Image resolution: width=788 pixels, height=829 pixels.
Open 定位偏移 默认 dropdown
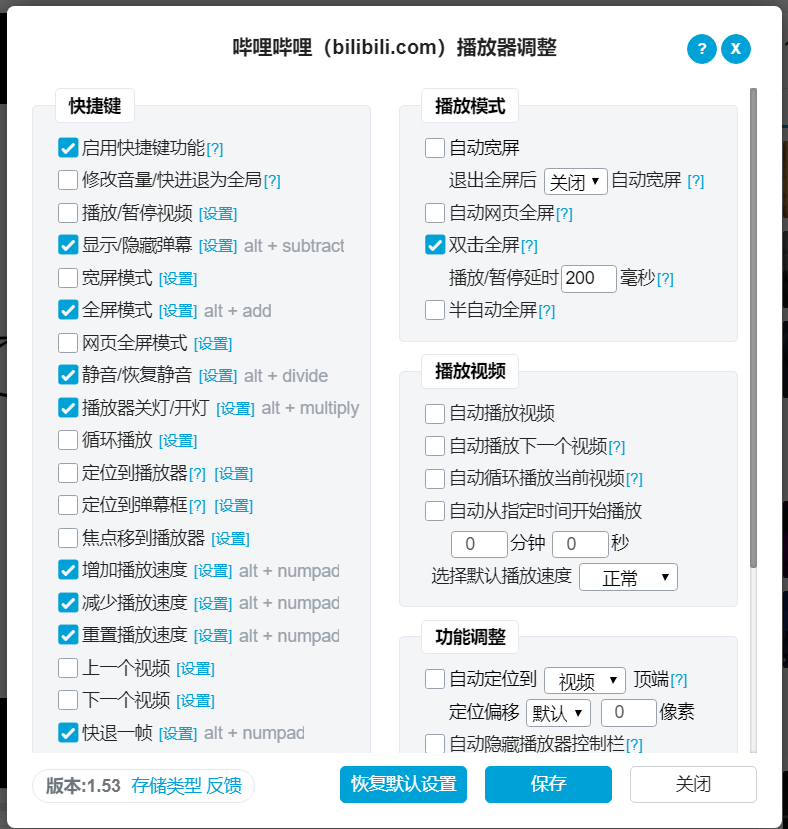[558, 713]
